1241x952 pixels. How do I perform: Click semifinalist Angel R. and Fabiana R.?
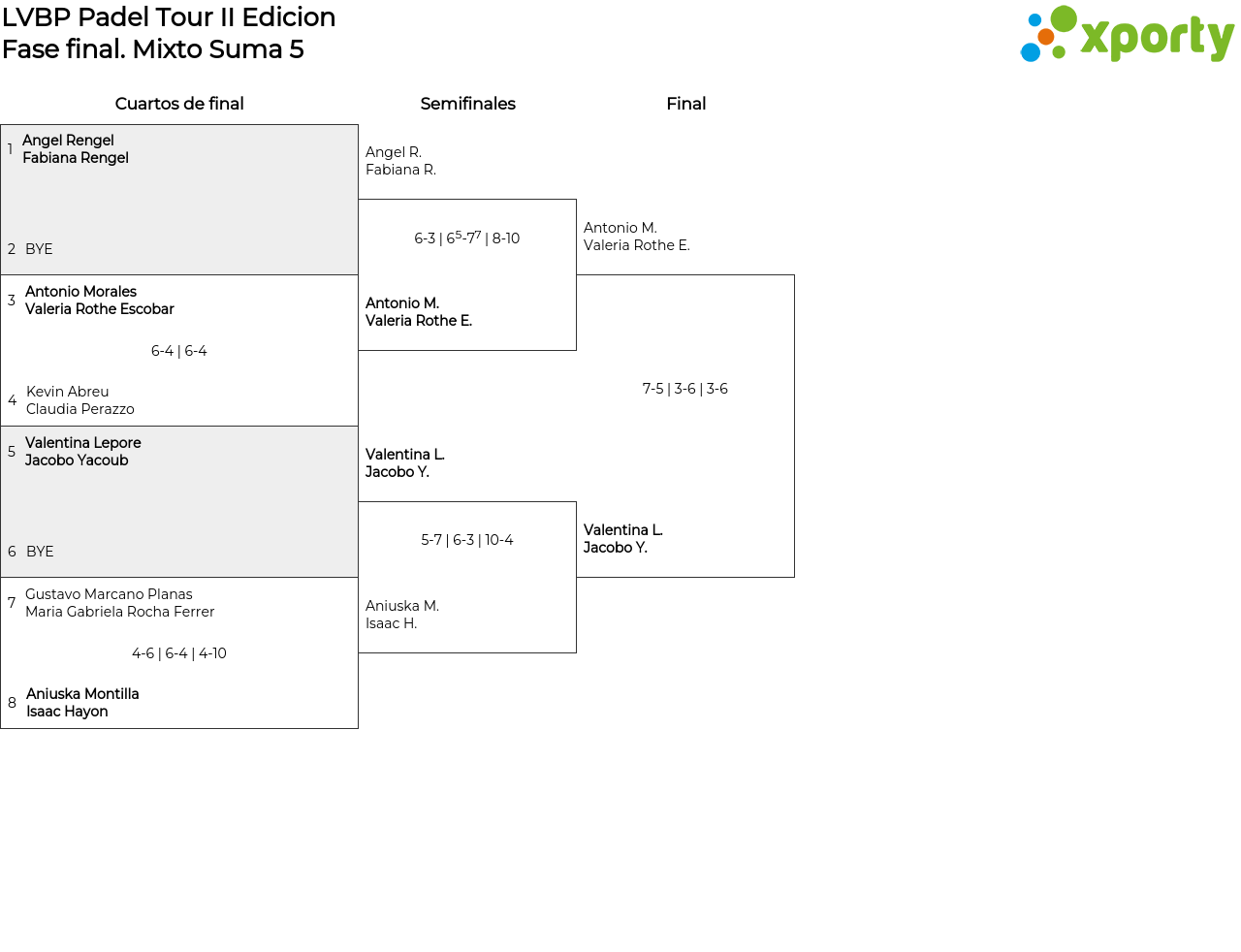[x=400, y=161]
